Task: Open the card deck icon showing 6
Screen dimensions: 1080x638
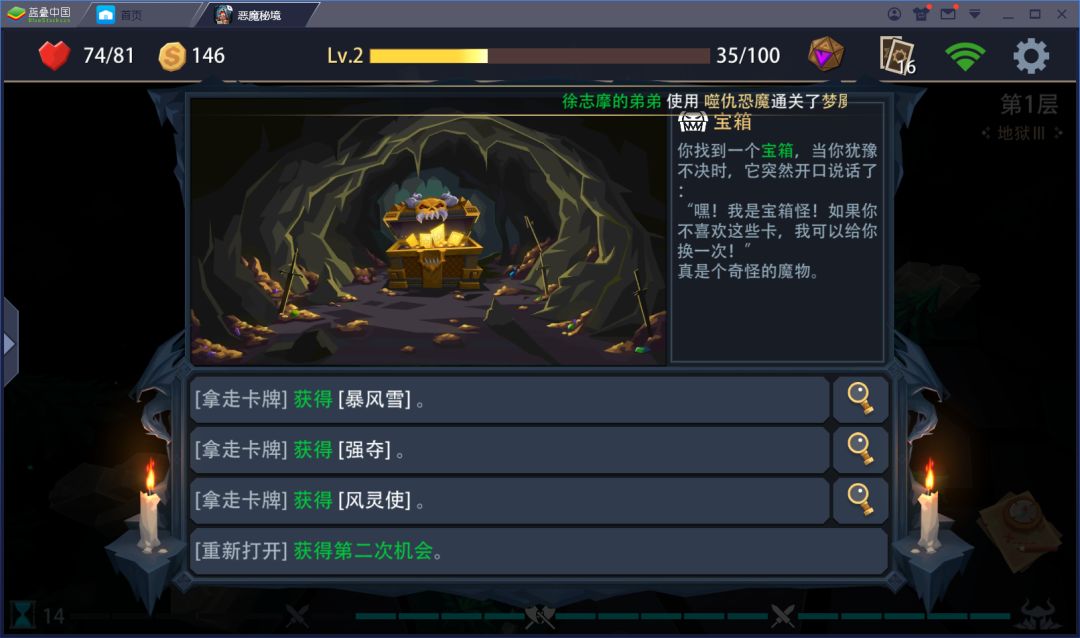Action: [897, 55]
